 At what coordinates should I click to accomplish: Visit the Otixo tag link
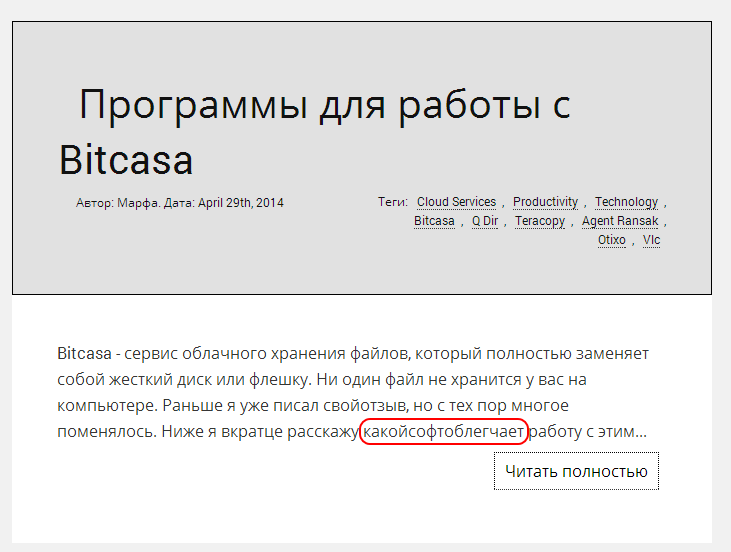point(612,240)
